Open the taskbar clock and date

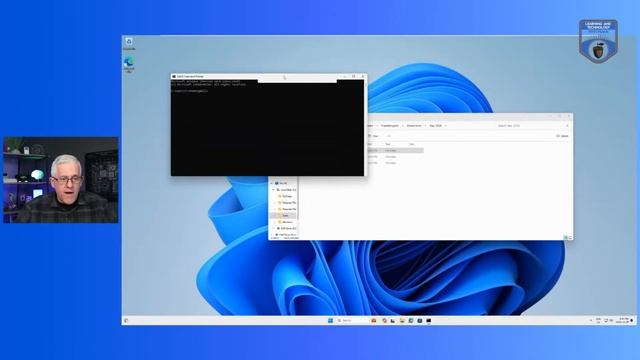point(623,320)
